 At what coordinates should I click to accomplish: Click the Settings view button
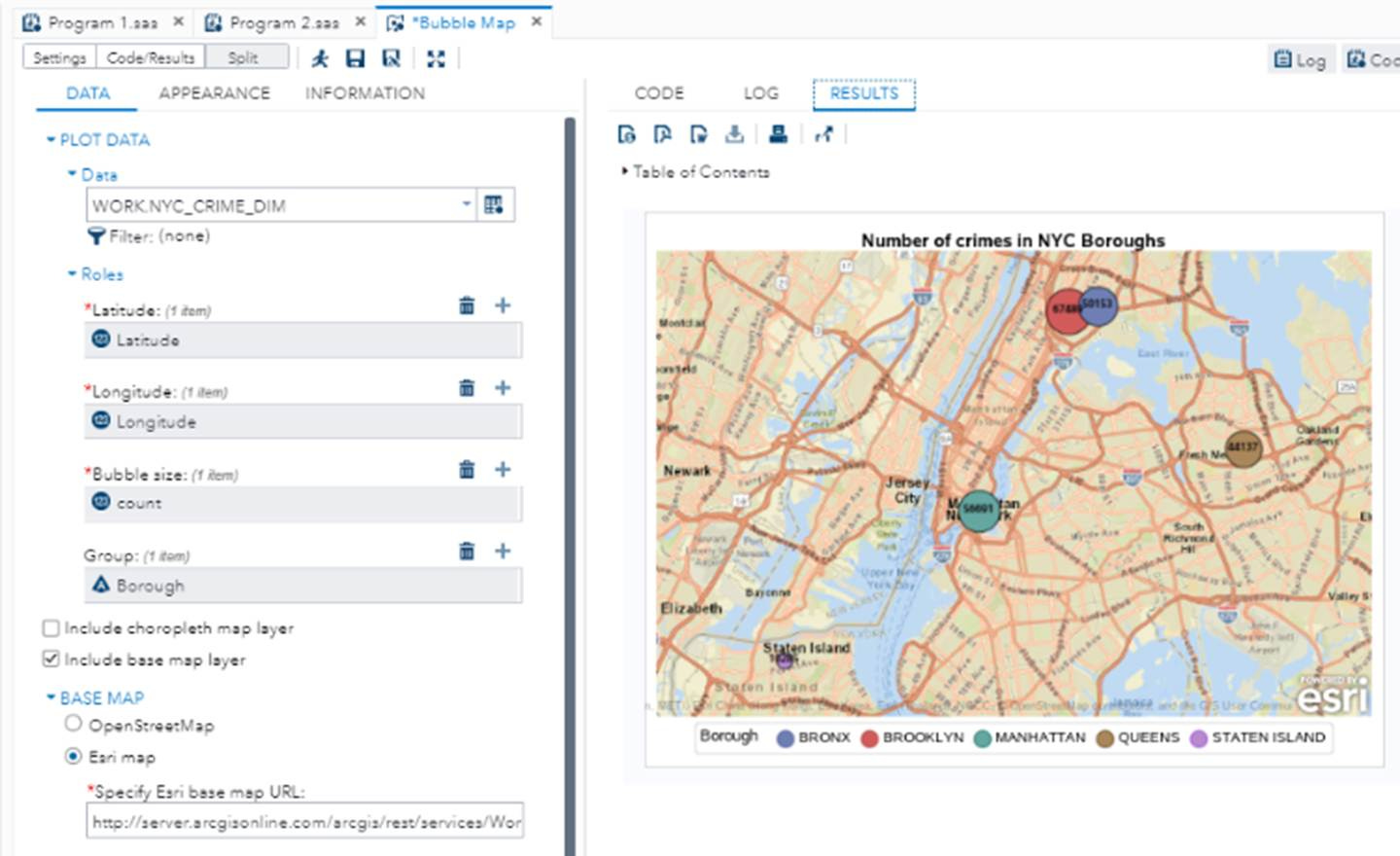point(59,57)
